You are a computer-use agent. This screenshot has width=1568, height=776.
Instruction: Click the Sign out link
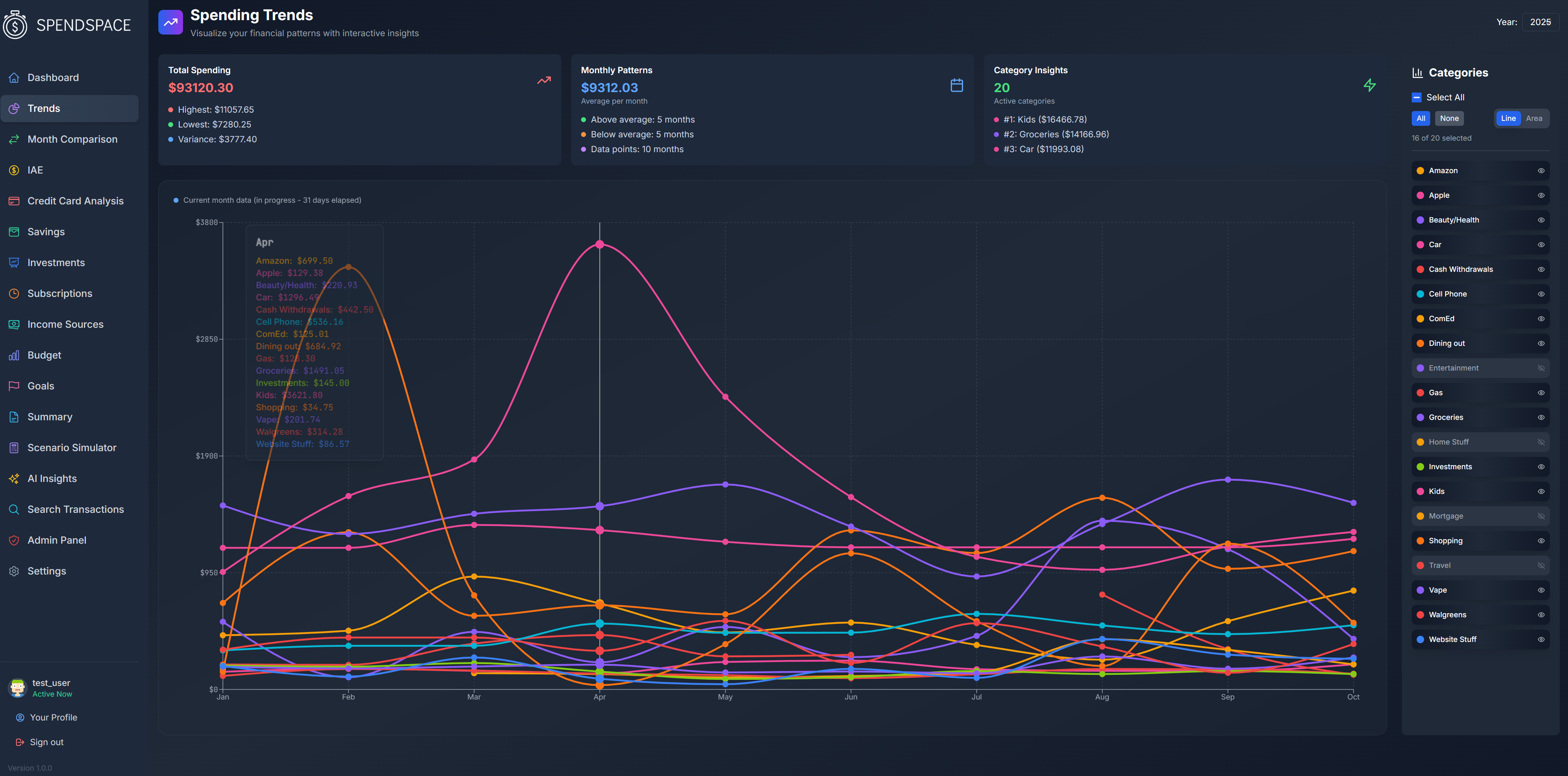(x=46, y=742)
